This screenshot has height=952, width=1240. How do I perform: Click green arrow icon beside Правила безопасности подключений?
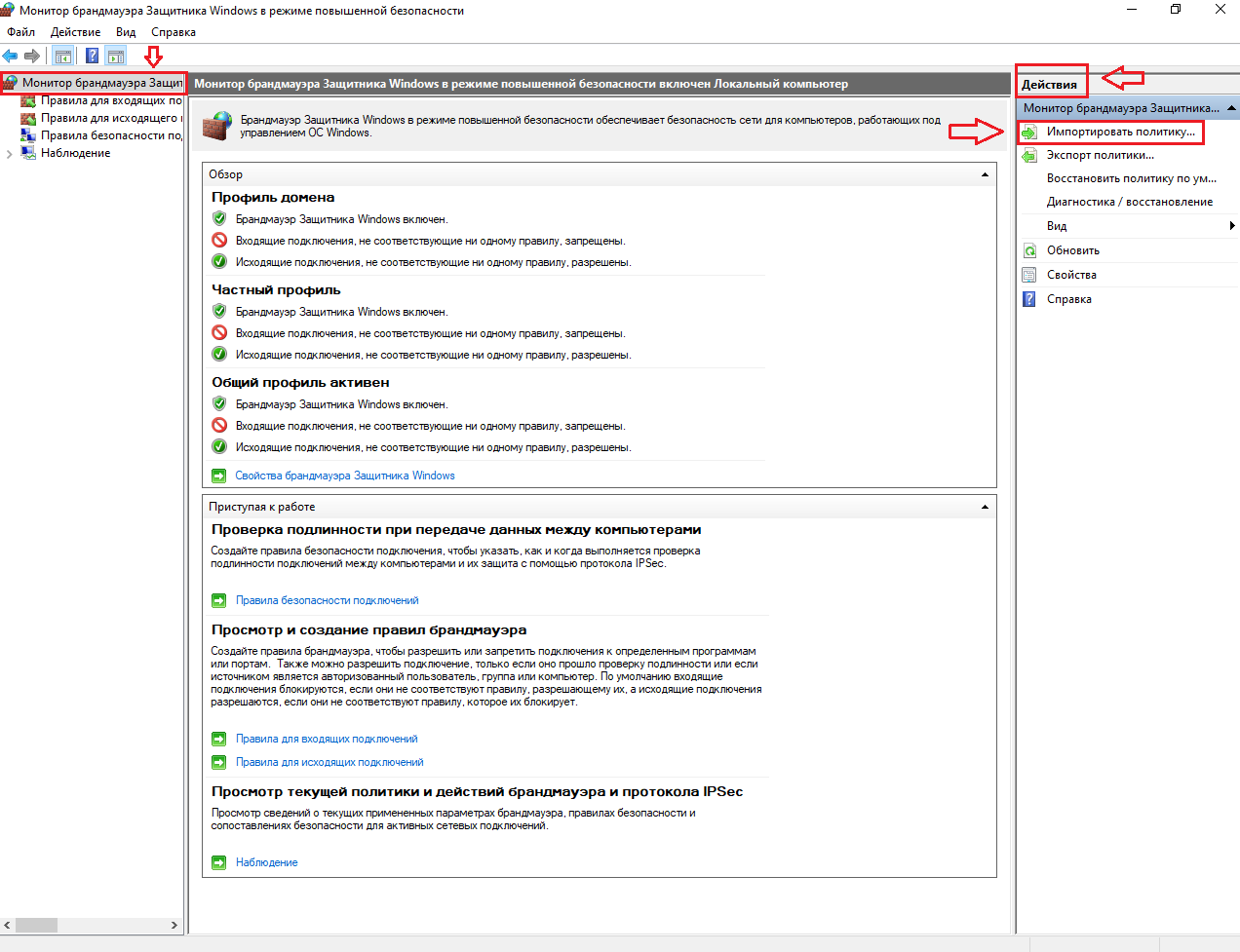[219, 600]
